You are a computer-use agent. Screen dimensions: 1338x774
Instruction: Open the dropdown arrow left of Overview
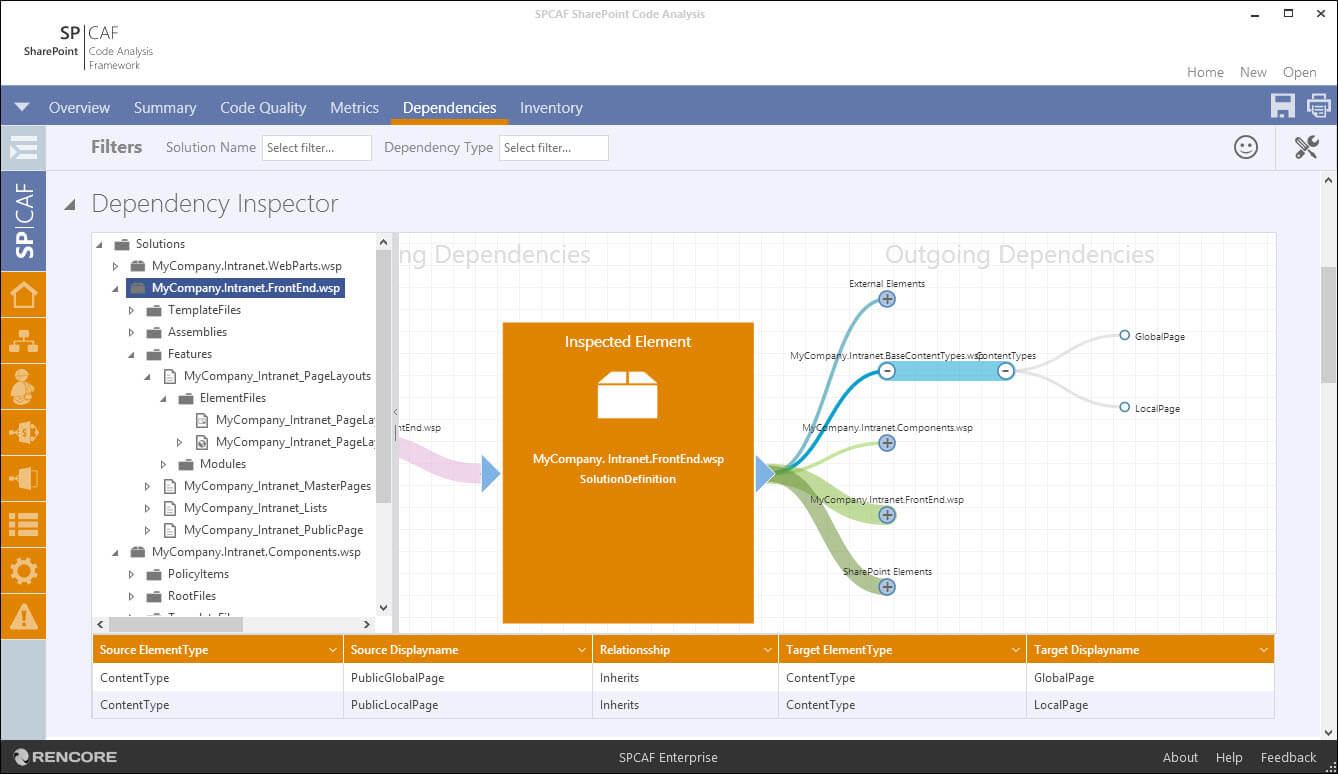22,107
